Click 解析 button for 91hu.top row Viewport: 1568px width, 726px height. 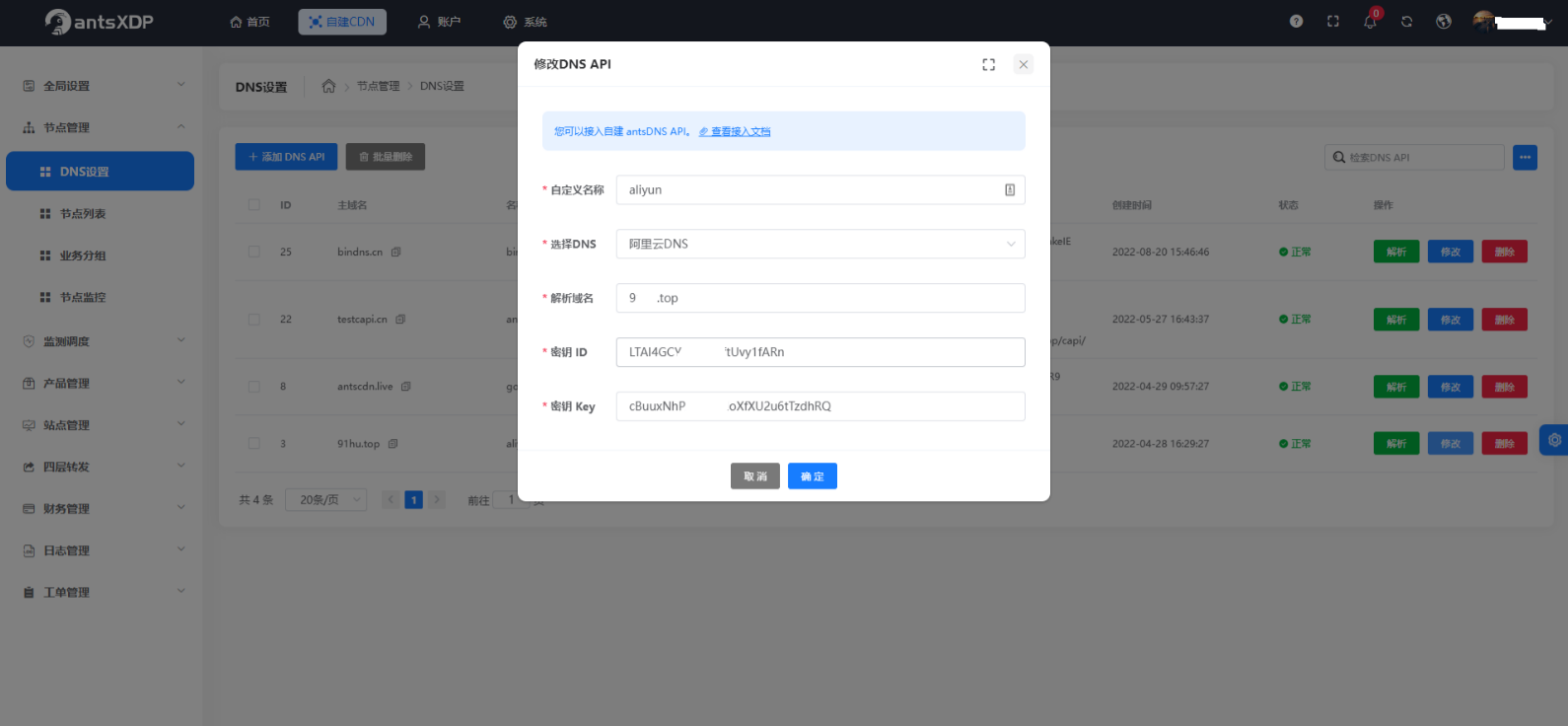coord(1396,444)
